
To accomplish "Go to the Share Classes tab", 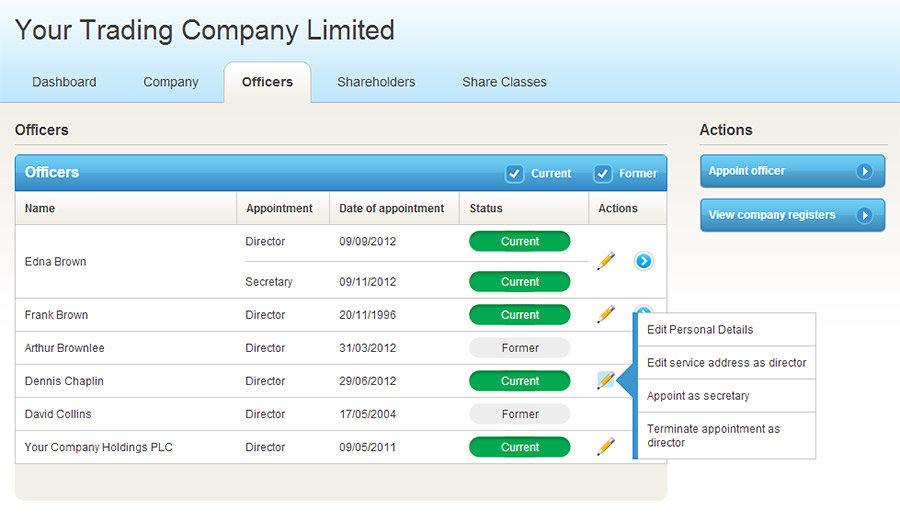I will [504, 82].
